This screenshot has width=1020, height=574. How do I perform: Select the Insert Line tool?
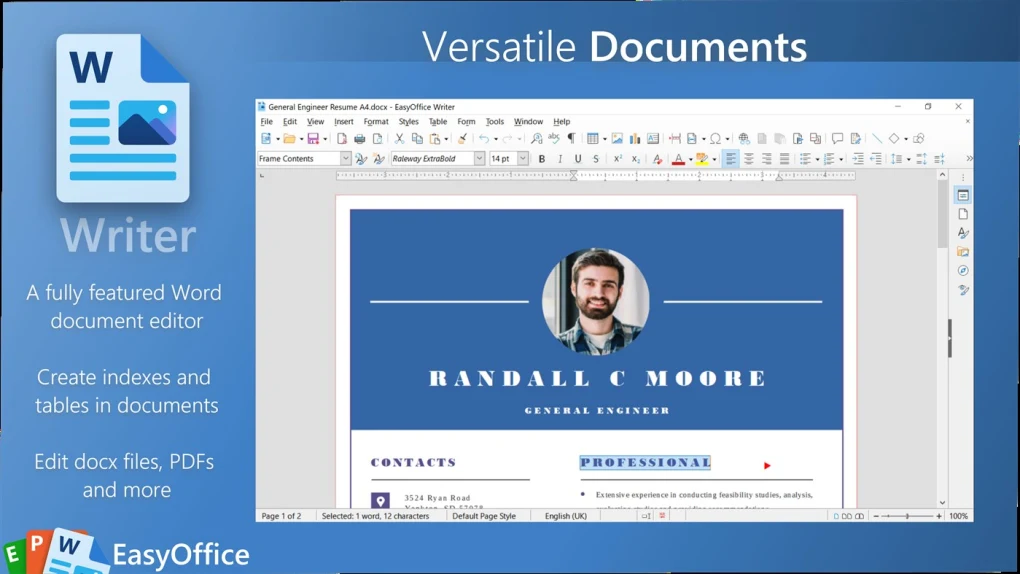pyautogui.click(x=877, y=139)
